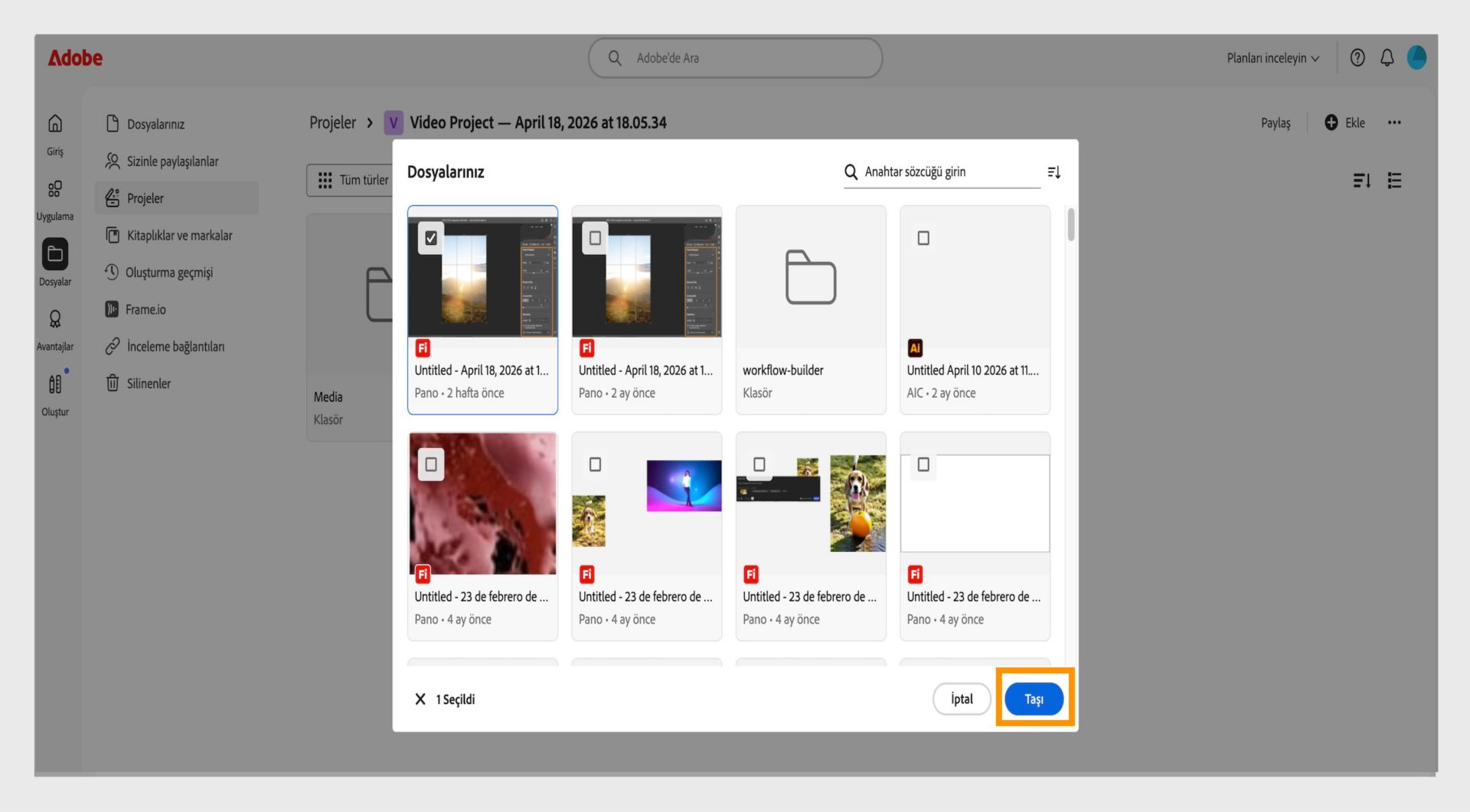Open the Media folder behind dialog
Viewport: 1470px width, 812px height.
[350, 328]
